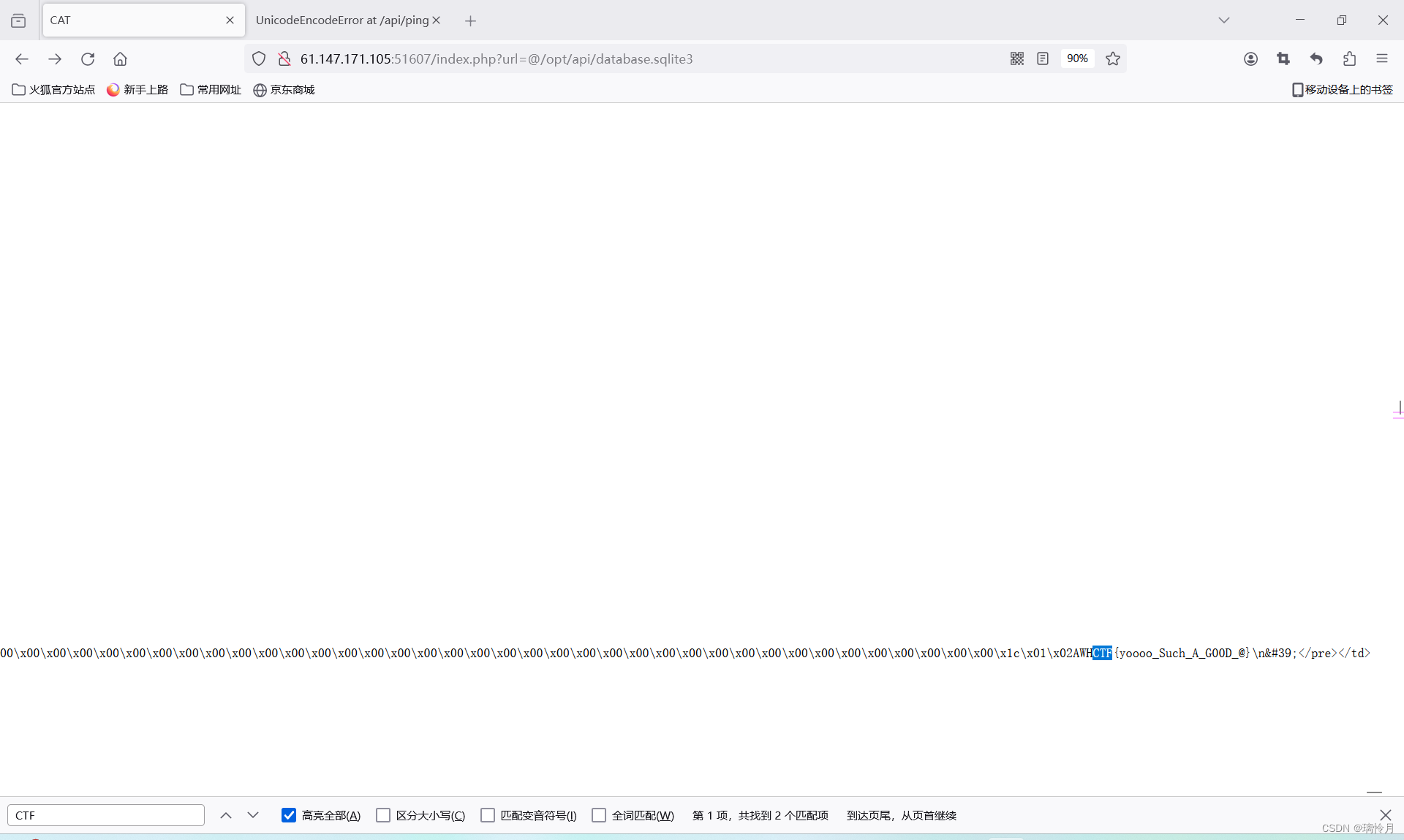Image resolution: width=1404 pixels, height=840 pixels.
Task: Open the hamburger application menu
Action: tap(1381, 58)
